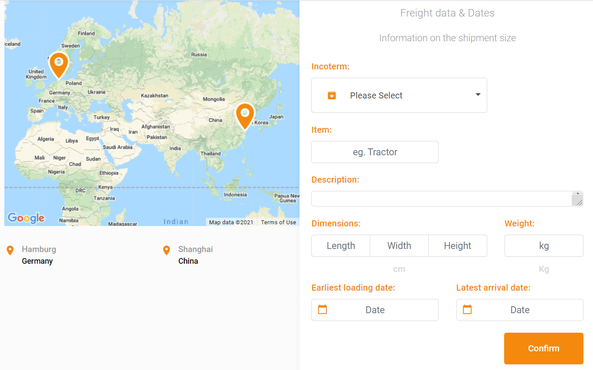Open the Please Select Incoterm combo box
This screenshot has height=370, width=593.
pyautogui.click(x=399, y=95)
